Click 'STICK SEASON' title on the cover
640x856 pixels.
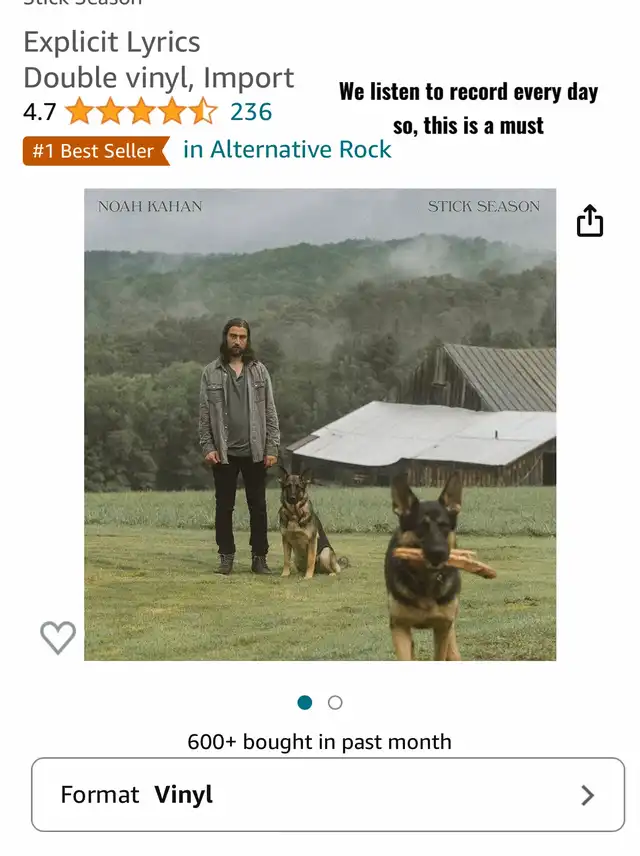click(484, 206)
